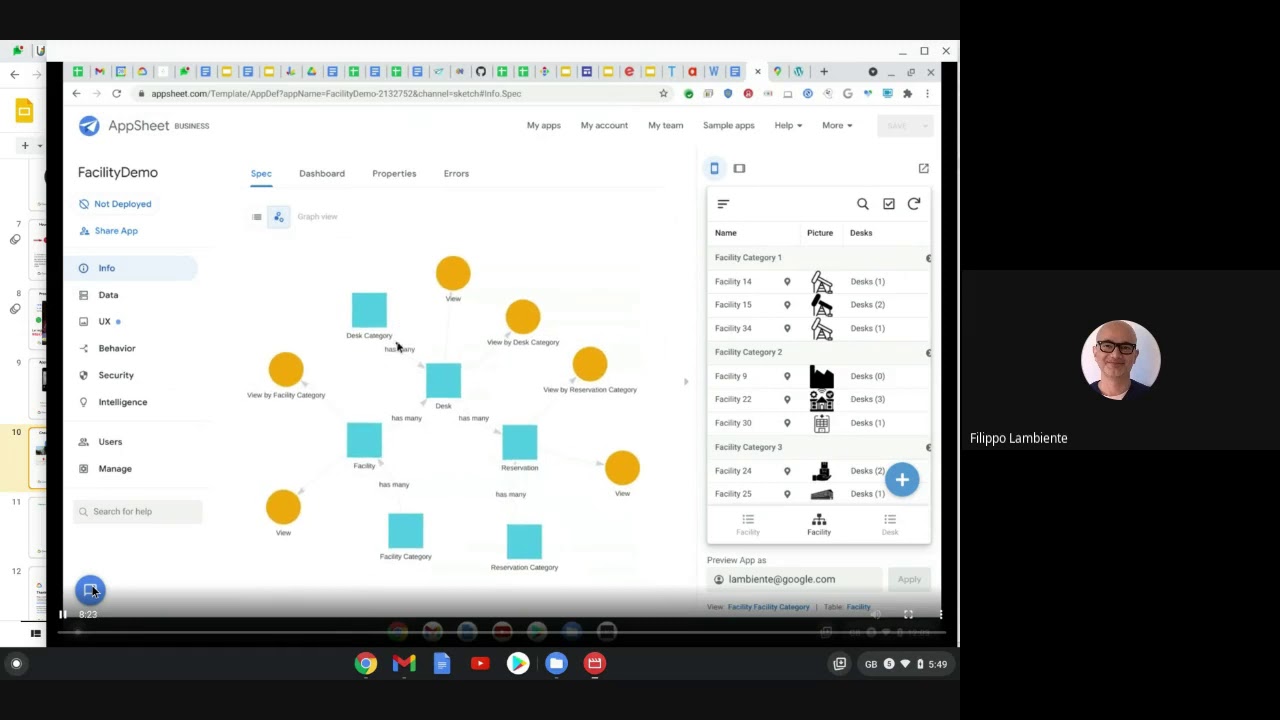Click the Search for help field

(x=138, y=512)
